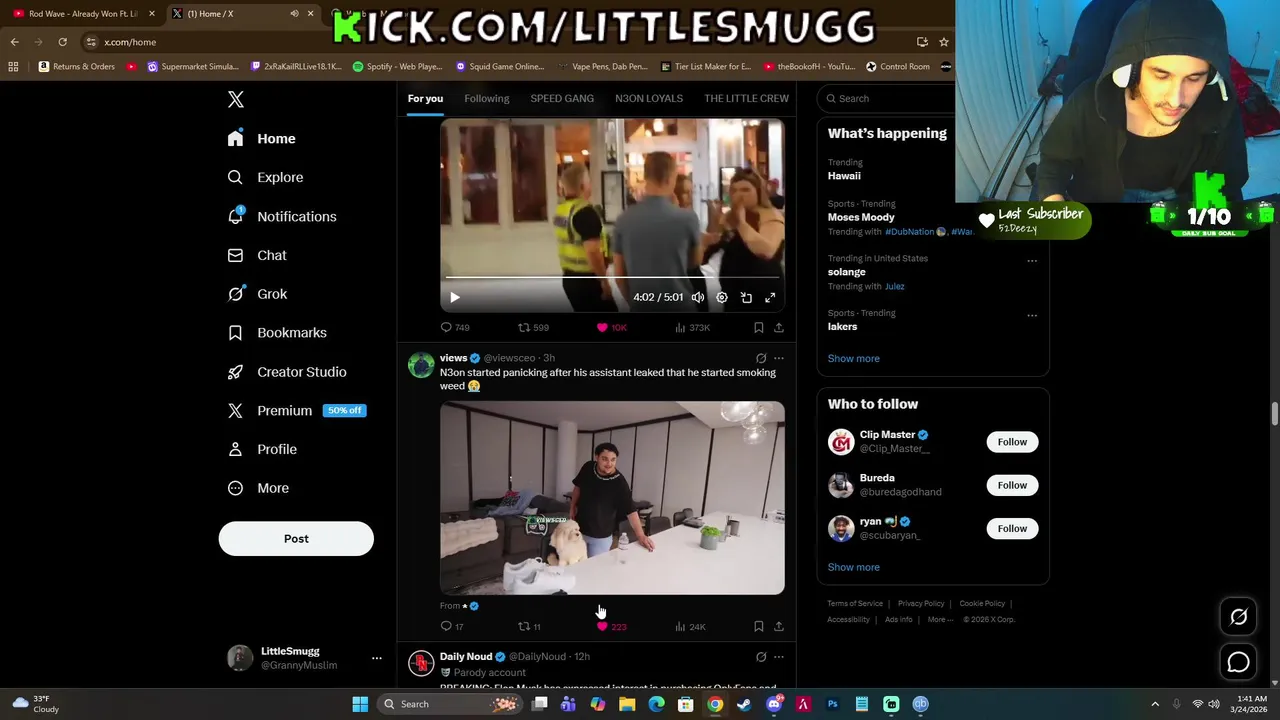Switch to the For you tab

425,98
